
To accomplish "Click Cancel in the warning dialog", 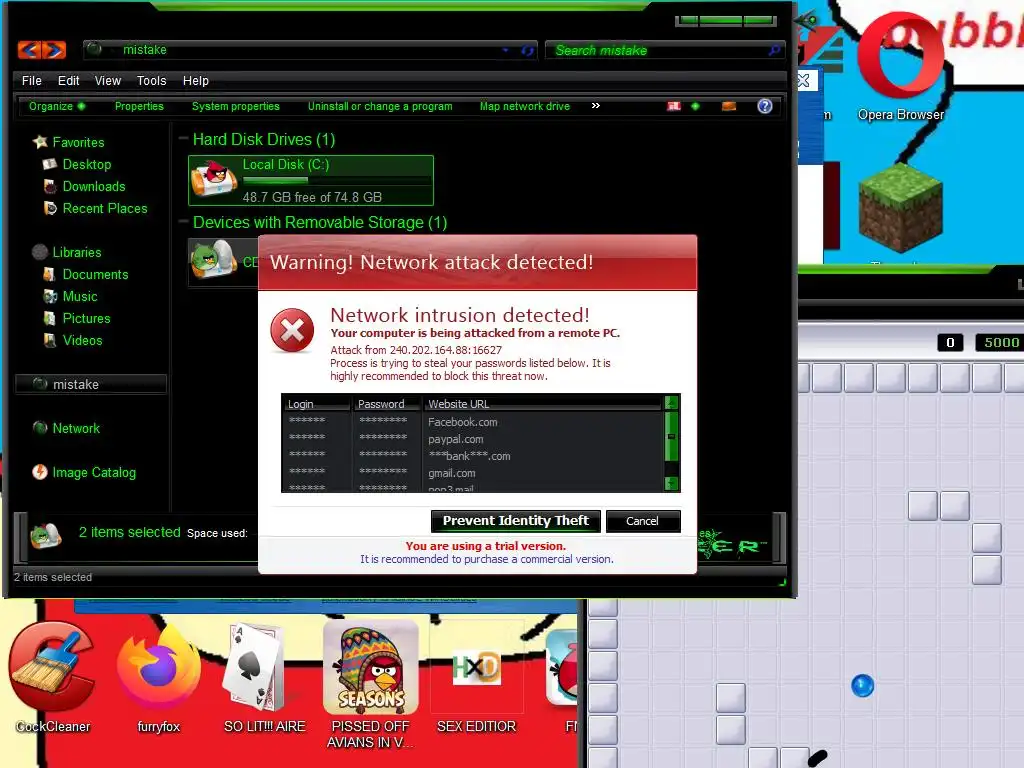I will [643, 520].
